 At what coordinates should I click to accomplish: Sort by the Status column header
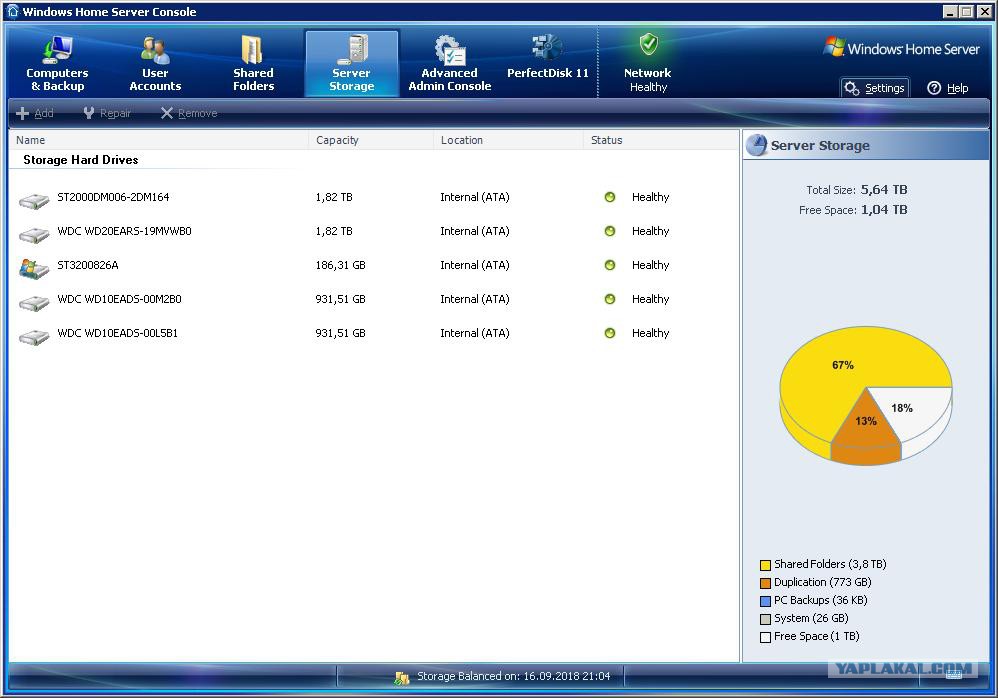[x=660, y=140]
